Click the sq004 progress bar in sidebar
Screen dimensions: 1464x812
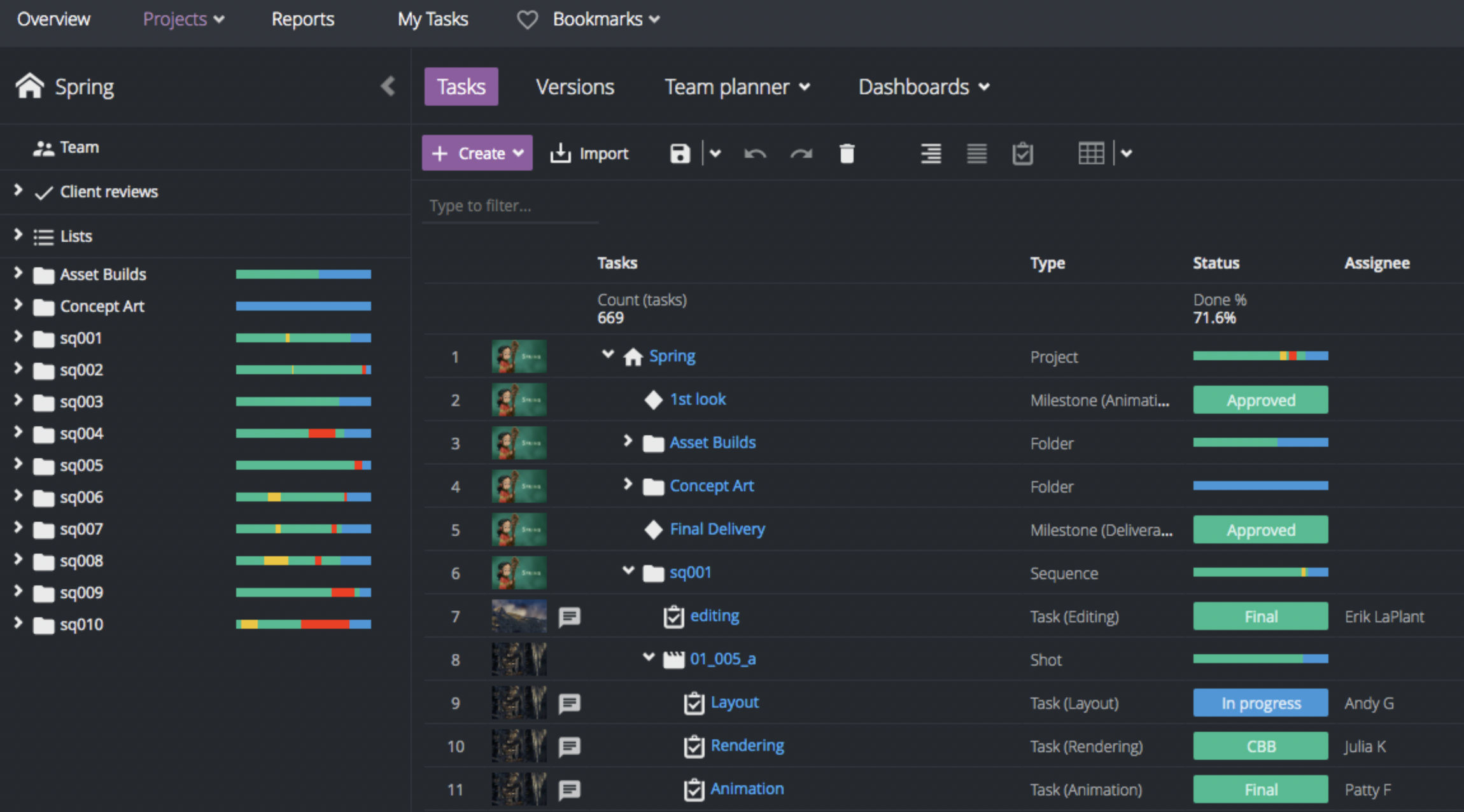point(303,433)
